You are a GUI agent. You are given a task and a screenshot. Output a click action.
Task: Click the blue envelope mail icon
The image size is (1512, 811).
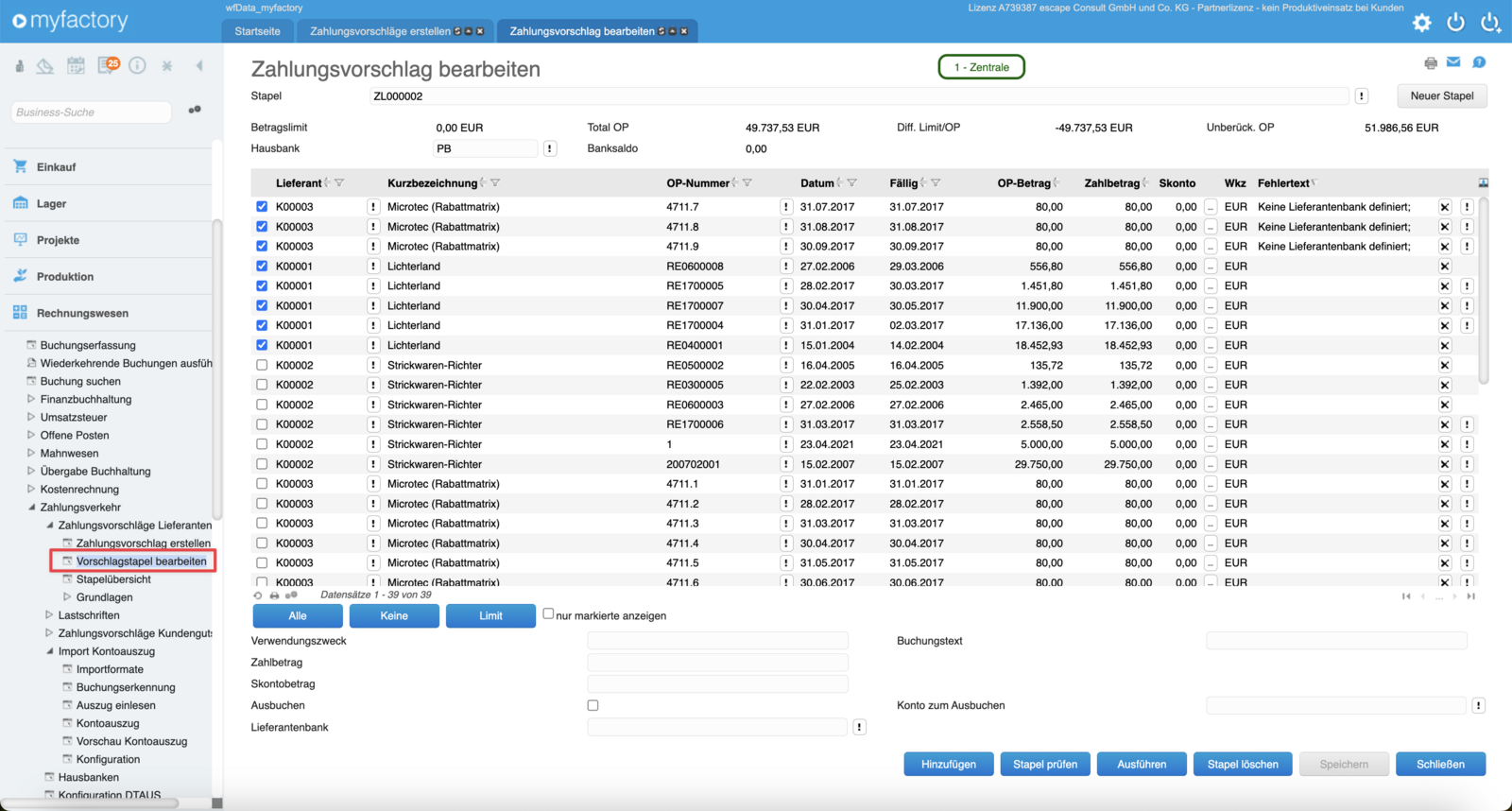tap(1453, 62)
